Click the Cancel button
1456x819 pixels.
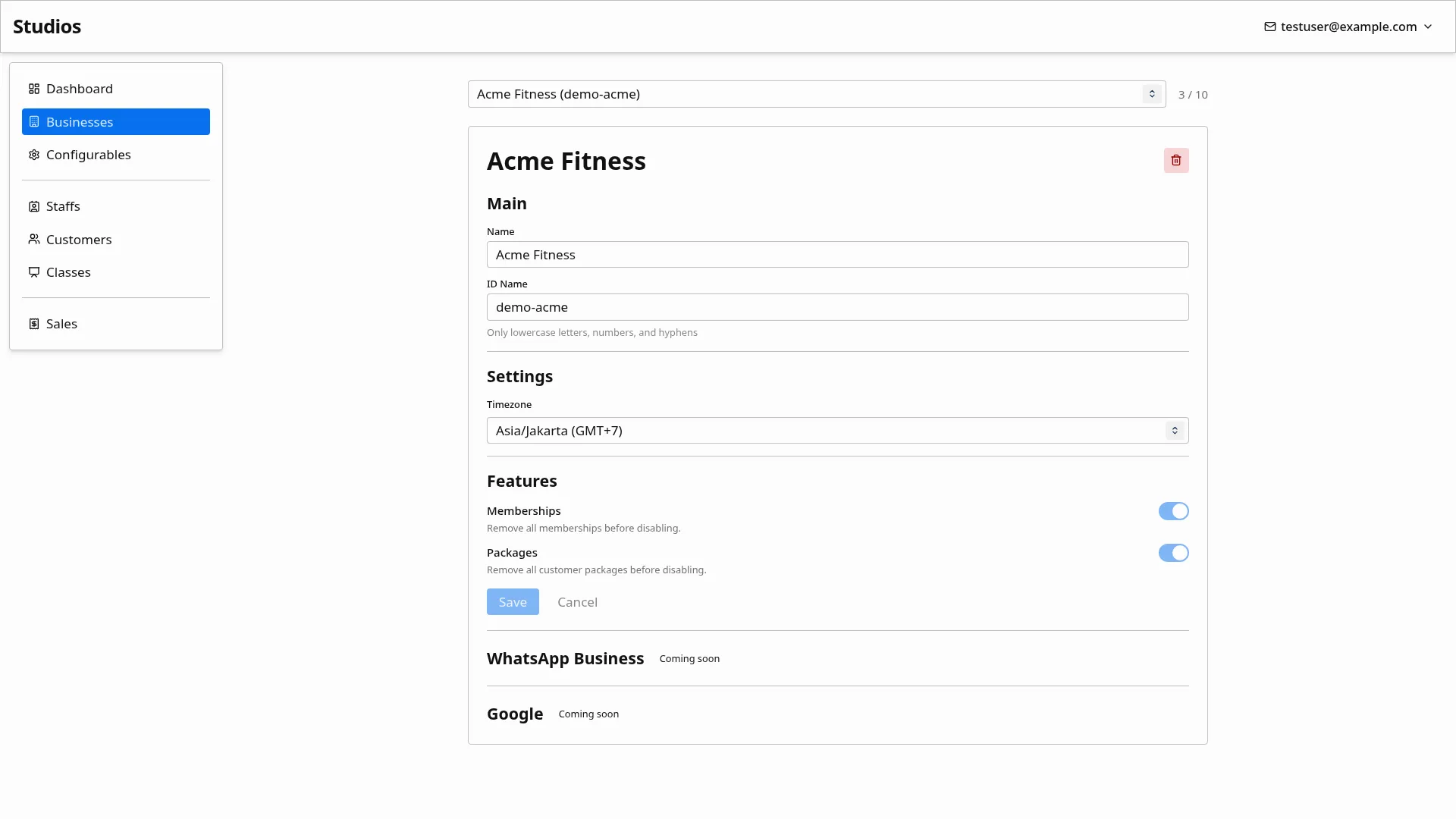pos(577,602)
